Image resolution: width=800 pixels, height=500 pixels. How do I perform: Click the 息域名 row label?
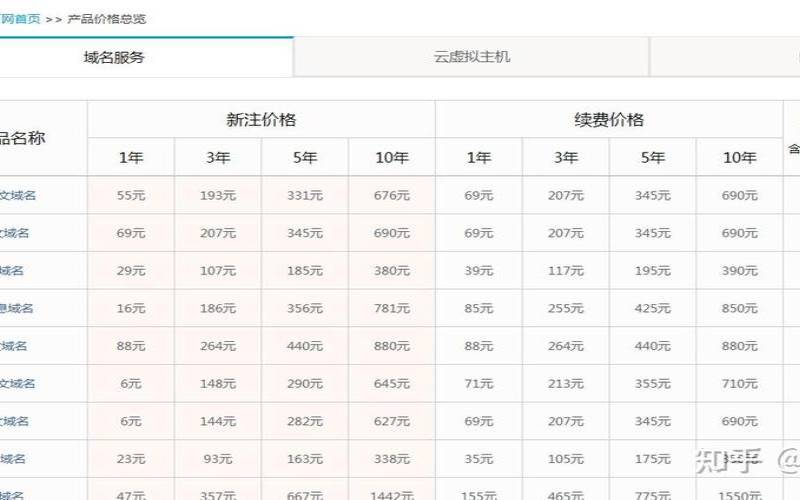16,309
